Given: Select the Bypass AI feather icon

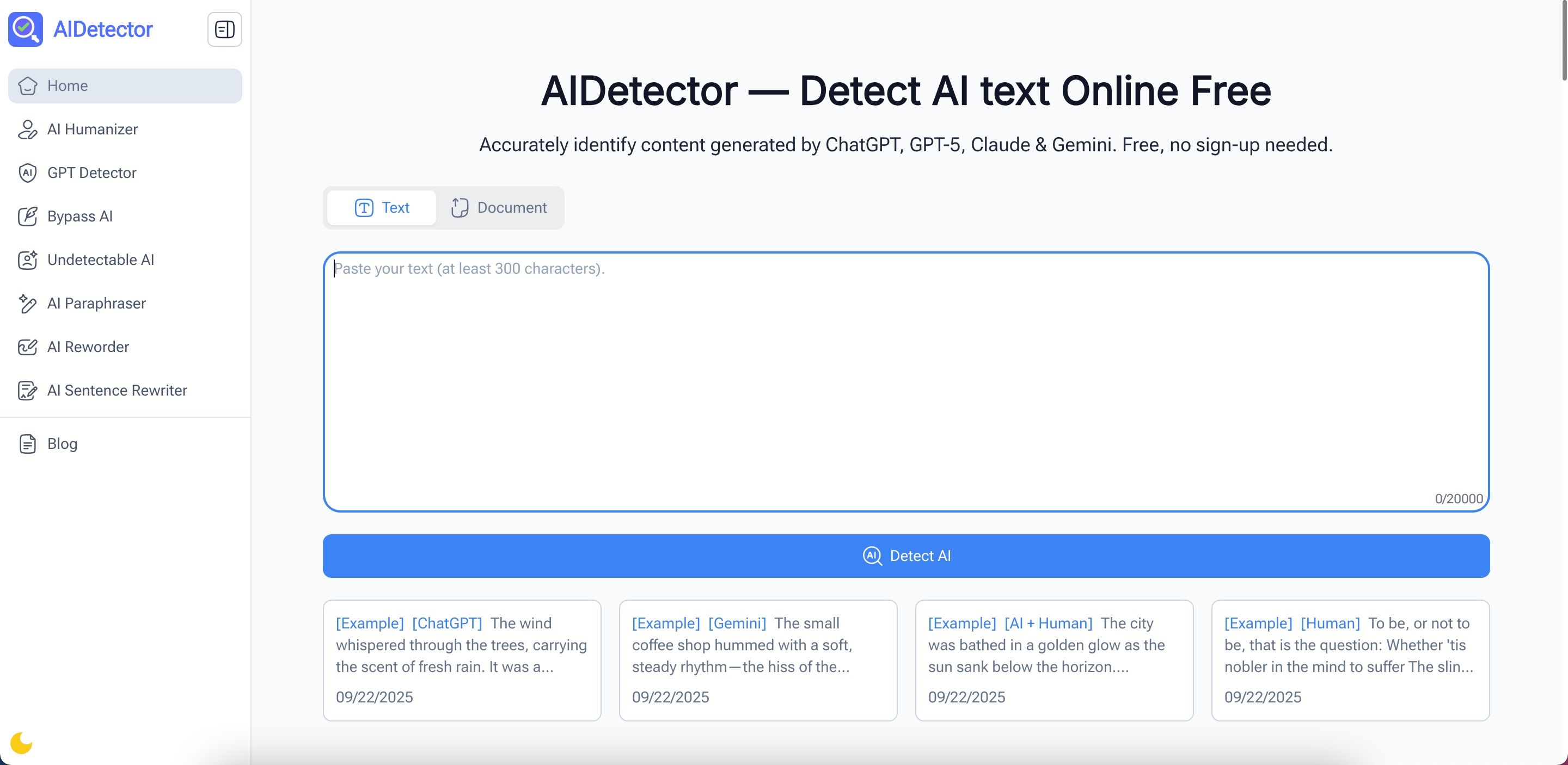Looking at the screenshot, I should (27, 217).
